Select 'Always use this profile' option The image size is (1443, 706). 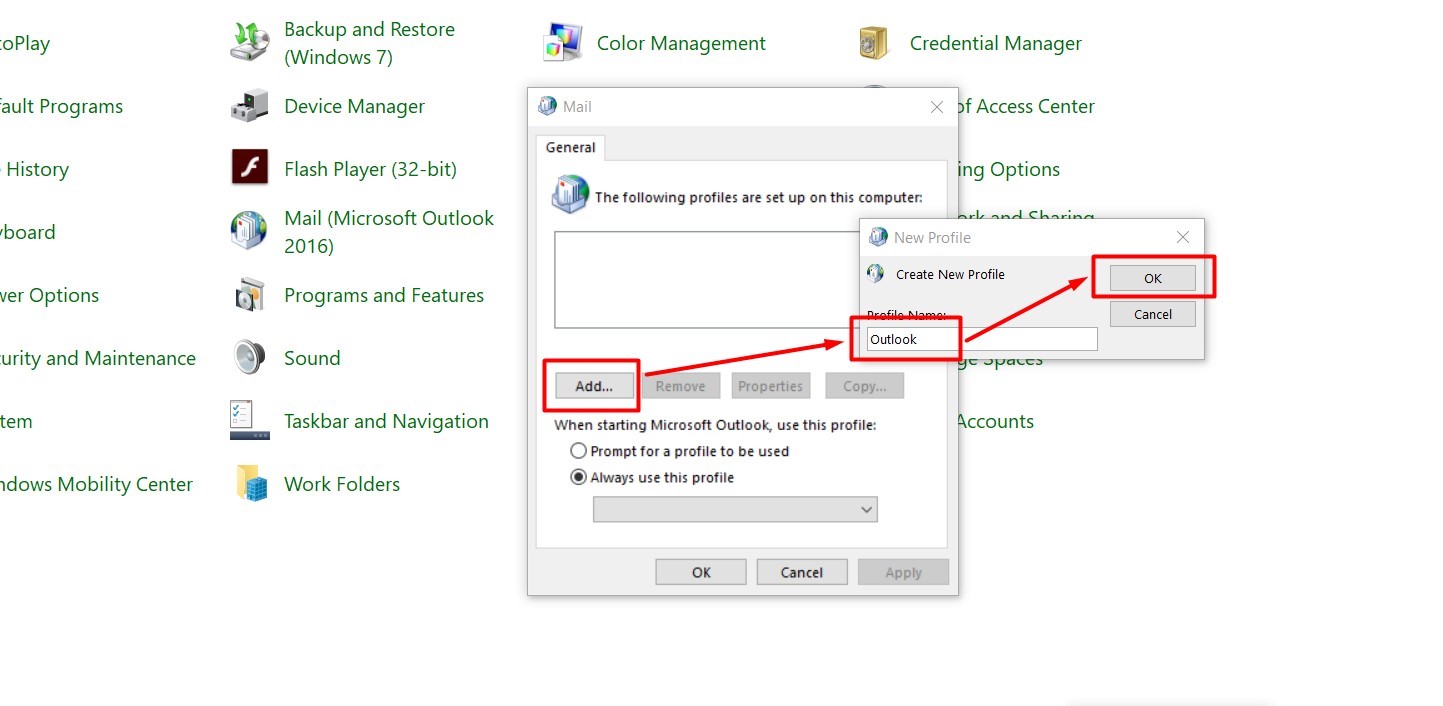pos(652,477)
